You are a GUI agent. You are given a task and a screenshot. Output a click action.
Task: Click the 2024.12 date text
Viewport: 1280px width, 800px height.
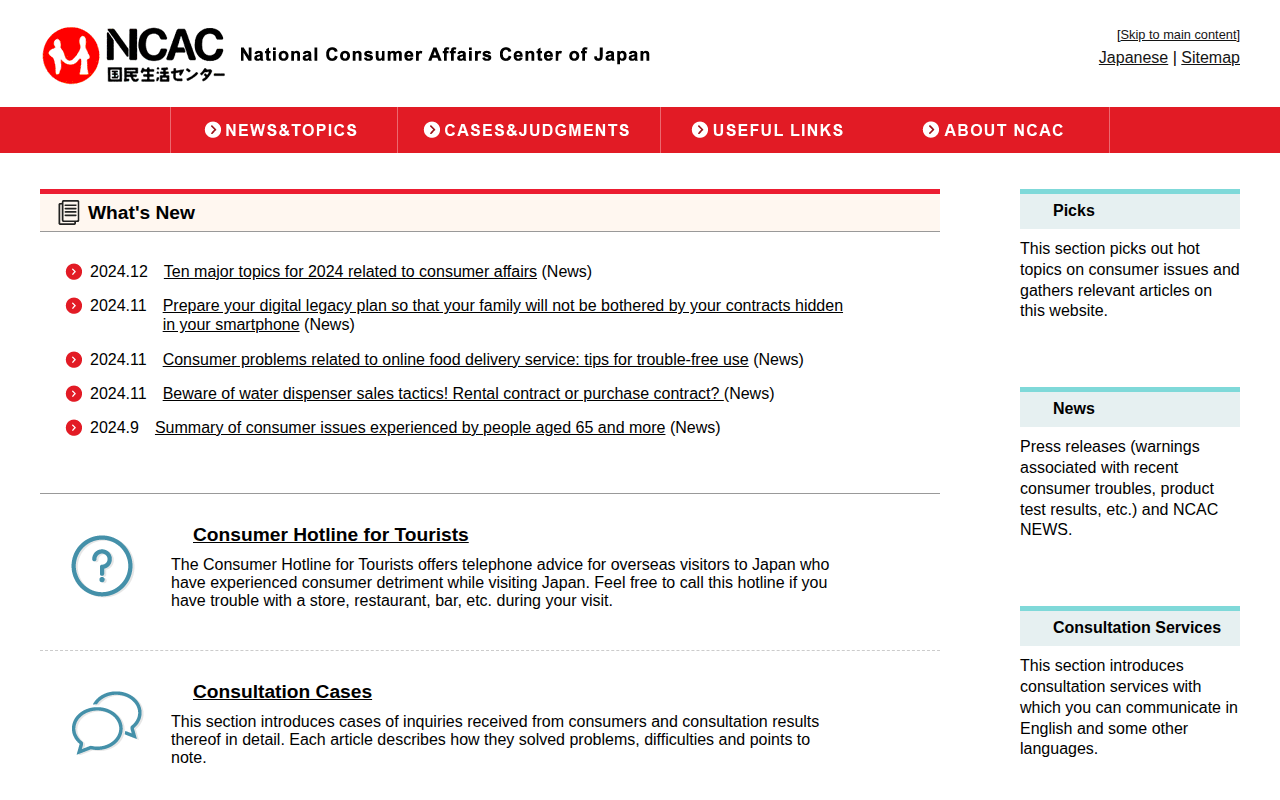point(119,272)
